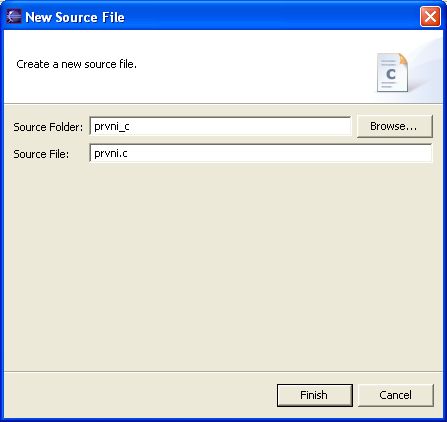The width and height of the screenshot is (447, 422).
Task: Focus the Source File text field
Action: coord(261,153)
